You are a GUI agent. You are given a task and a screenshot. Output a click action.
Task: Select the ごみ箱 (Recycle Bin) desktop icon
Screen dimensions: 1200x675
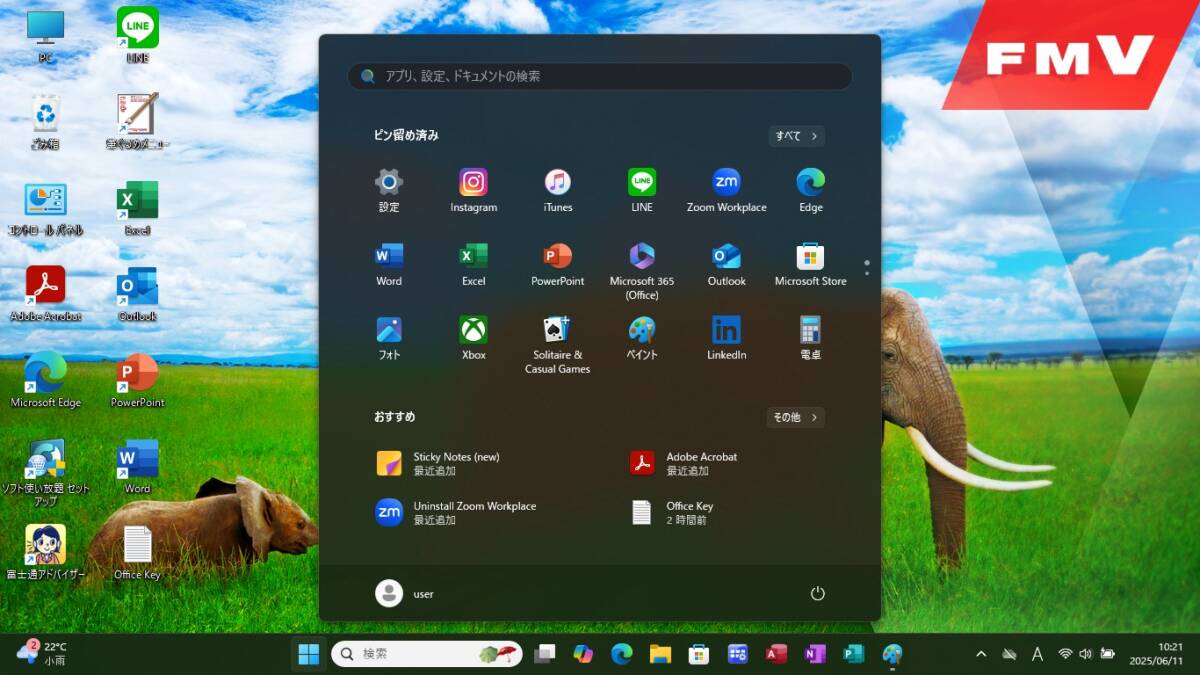45,122
